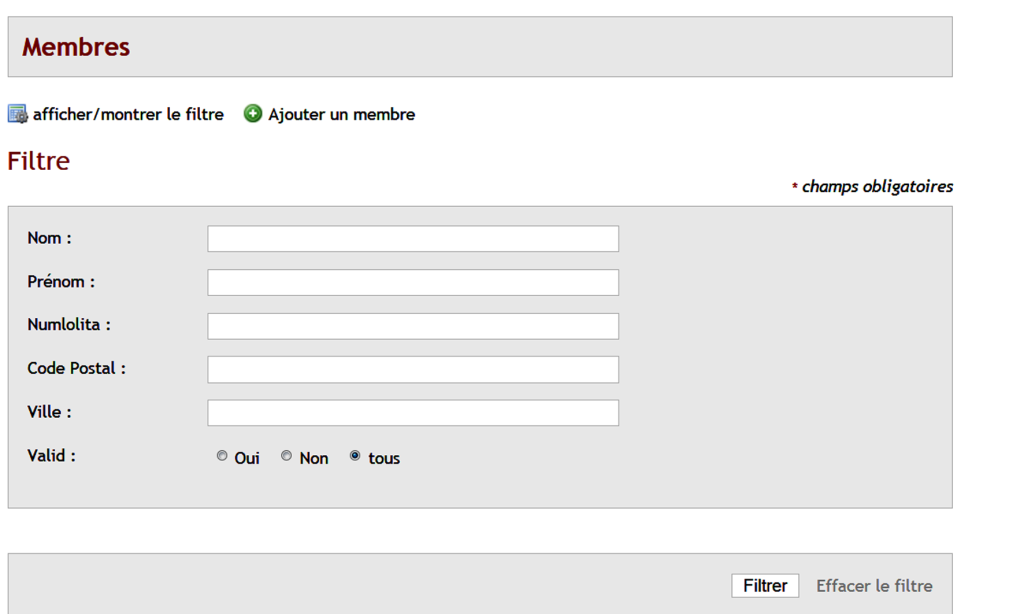
Task: Toggle filter via afficher/montrer le filtre link
Action: (x=128, y=114)
